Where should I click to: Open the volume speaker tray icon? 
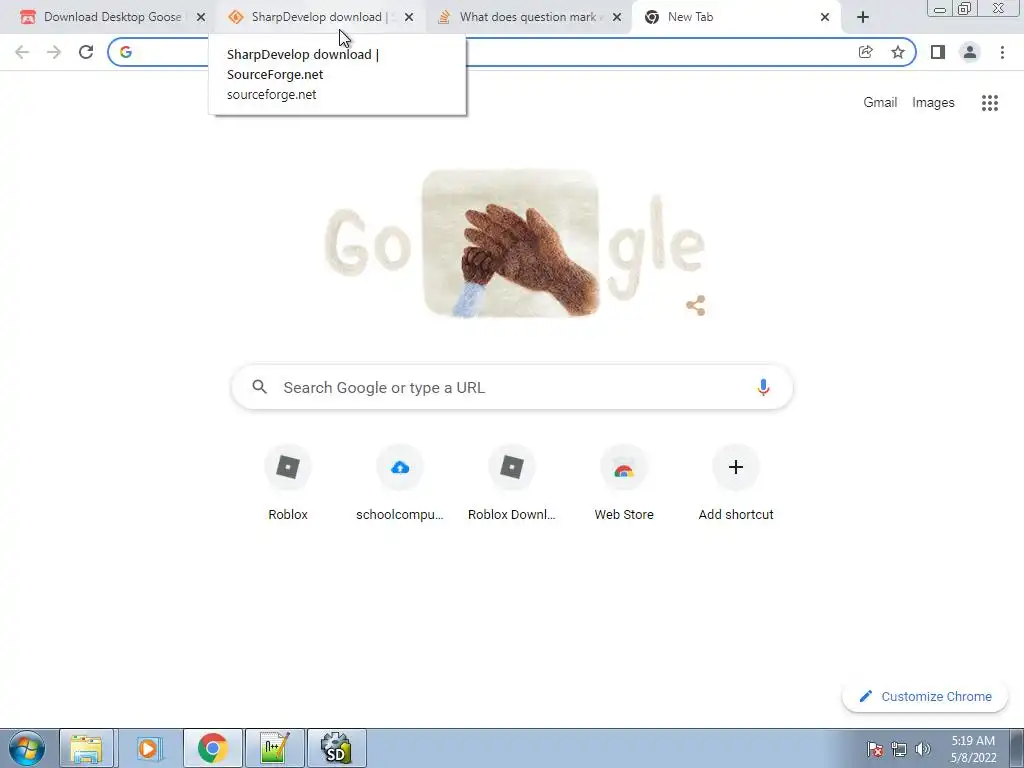coord(923,749)
